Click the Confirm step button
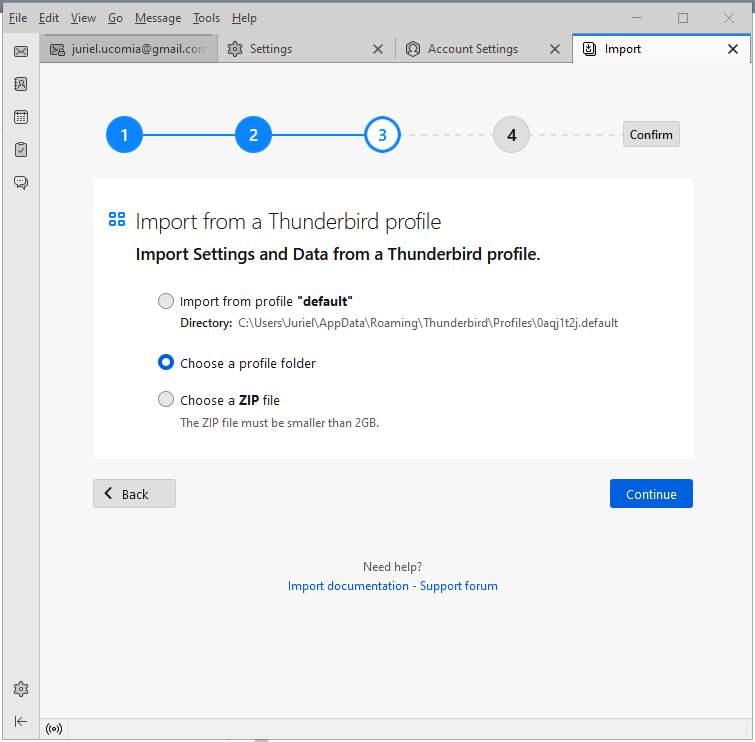 pos(651,134)
